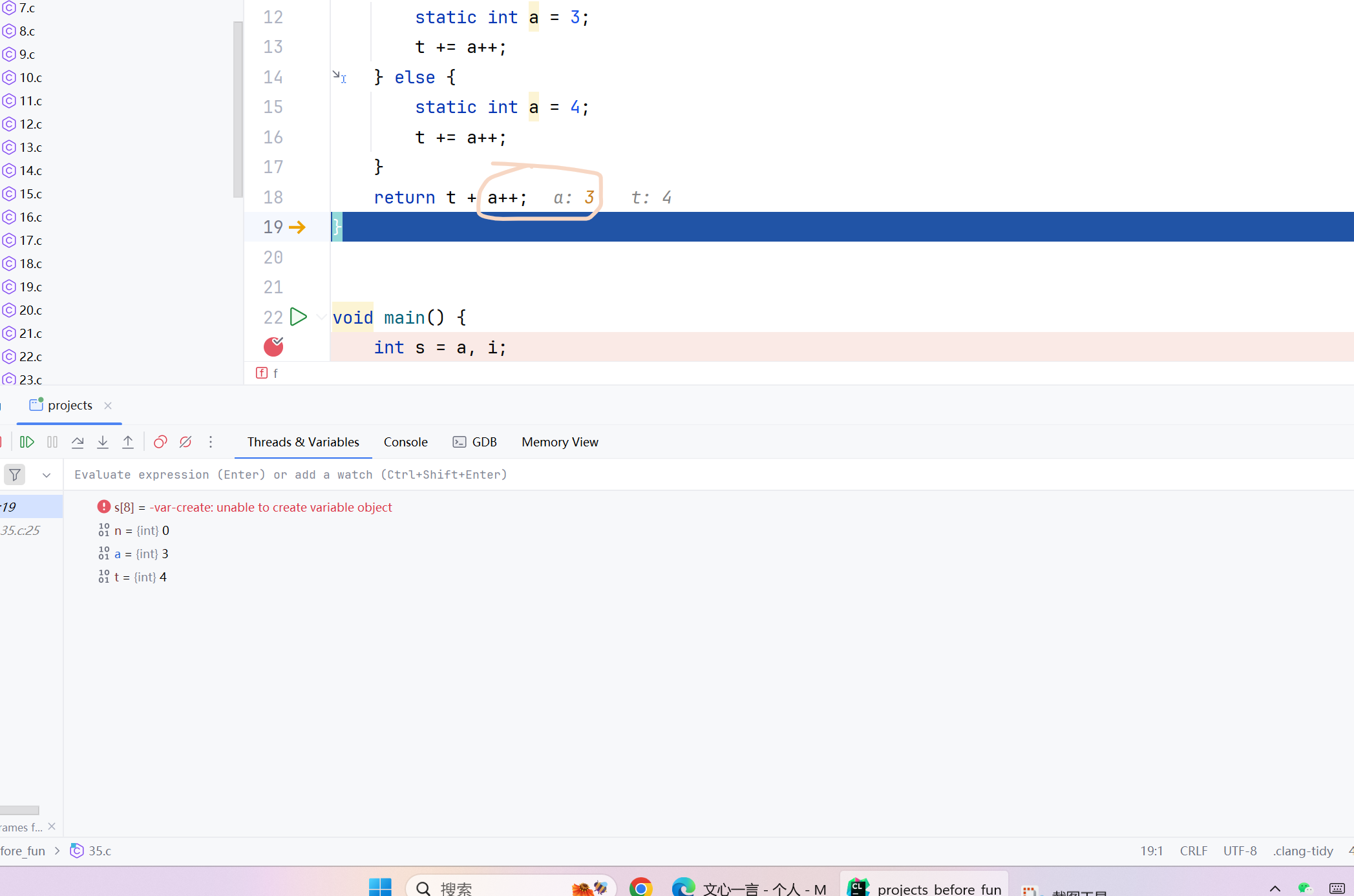Open file 16.c in the project tree
Image resolution: width=1354 pixels, height=896 pixels.
pyautogui.click(x=30, y=217)
